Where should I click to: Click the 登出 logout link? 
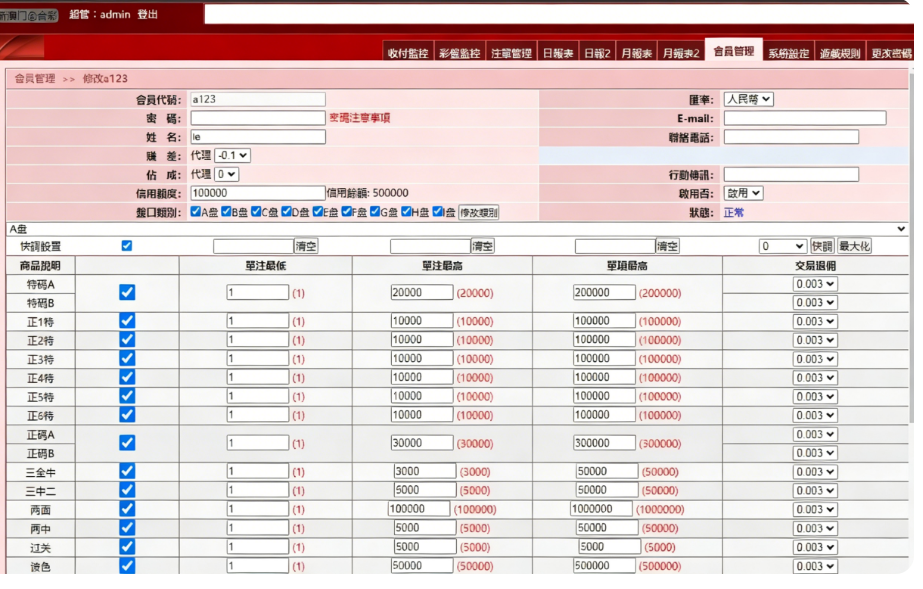(148, 14)
